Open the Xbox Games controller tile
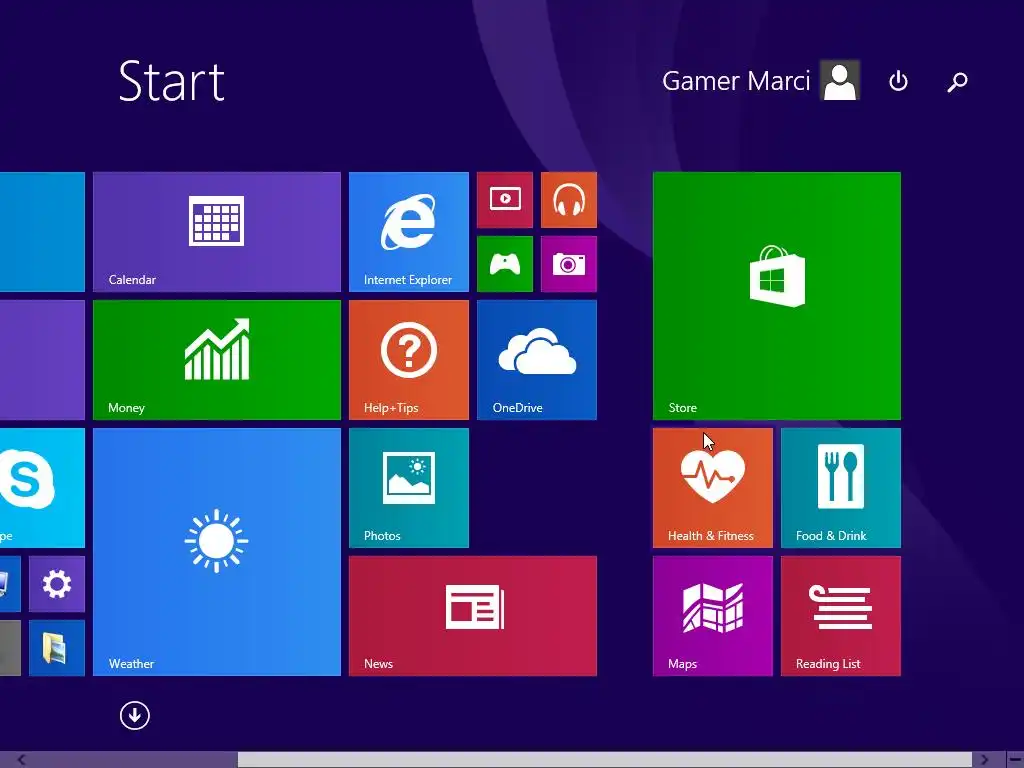This screenshot has height=768, width=1024. click(505, 264)
